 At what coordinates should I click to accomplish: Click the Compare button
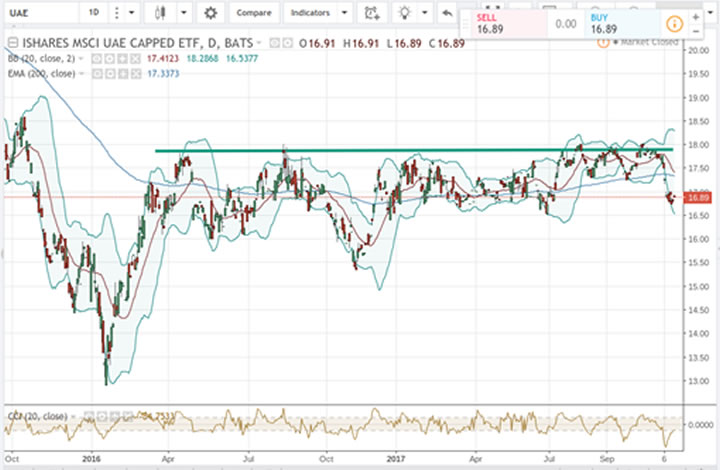point(254,12)
